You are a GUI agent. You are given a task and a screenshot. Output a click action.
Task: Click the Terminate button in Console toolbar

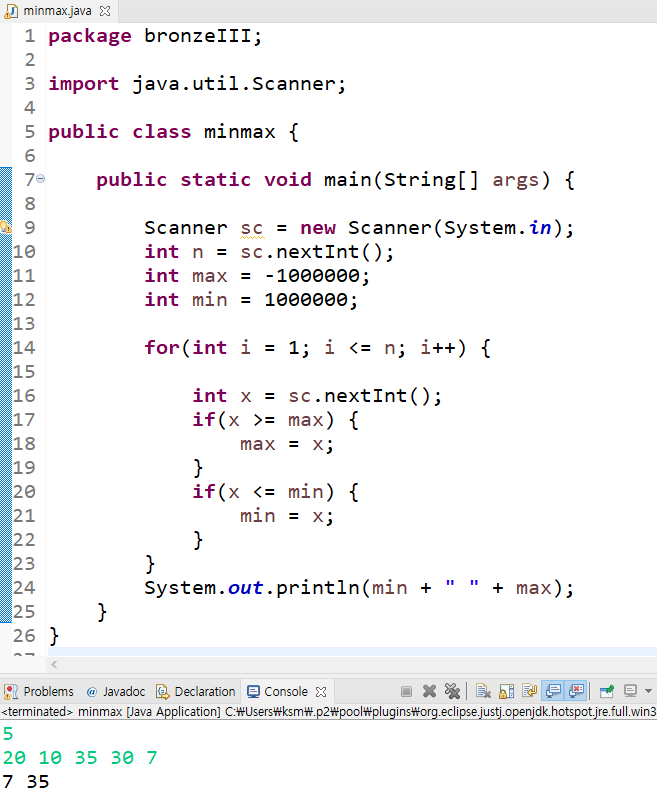(406, 691)
